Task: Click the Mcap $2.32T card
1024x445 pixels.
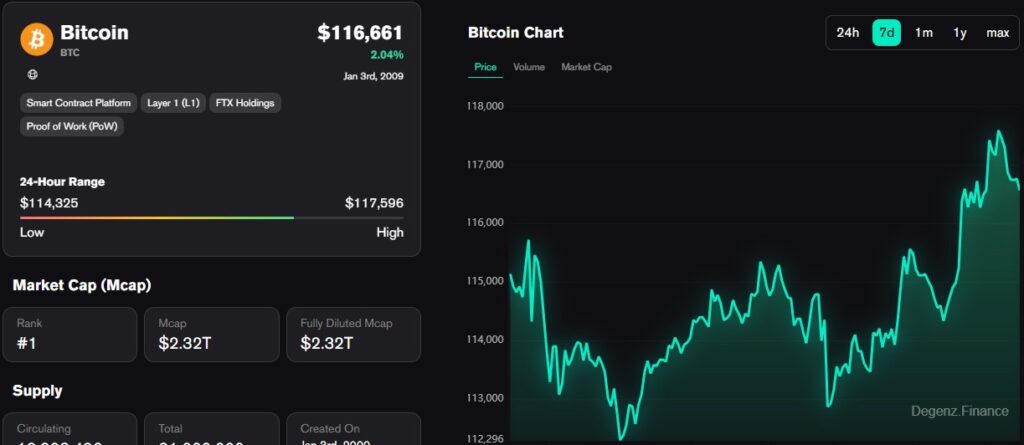Action: click(x=212, y=335)
